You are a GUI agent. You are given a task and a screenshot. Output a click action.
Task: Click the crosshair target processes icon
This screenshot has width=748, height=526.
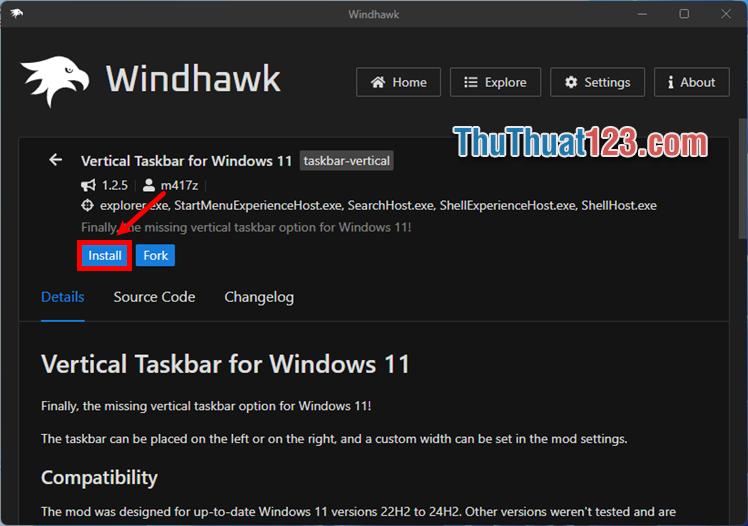(88, 206)
